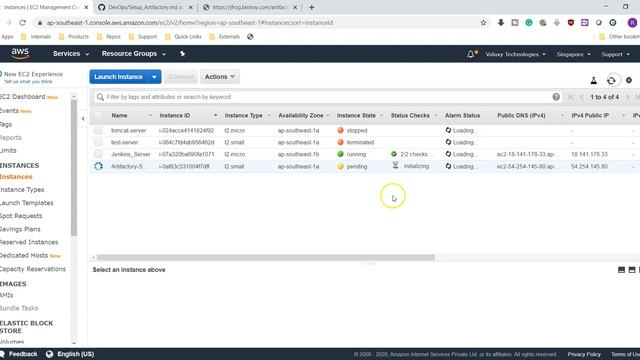
Task: Click the lab flask icon
Action: (593, 80)
